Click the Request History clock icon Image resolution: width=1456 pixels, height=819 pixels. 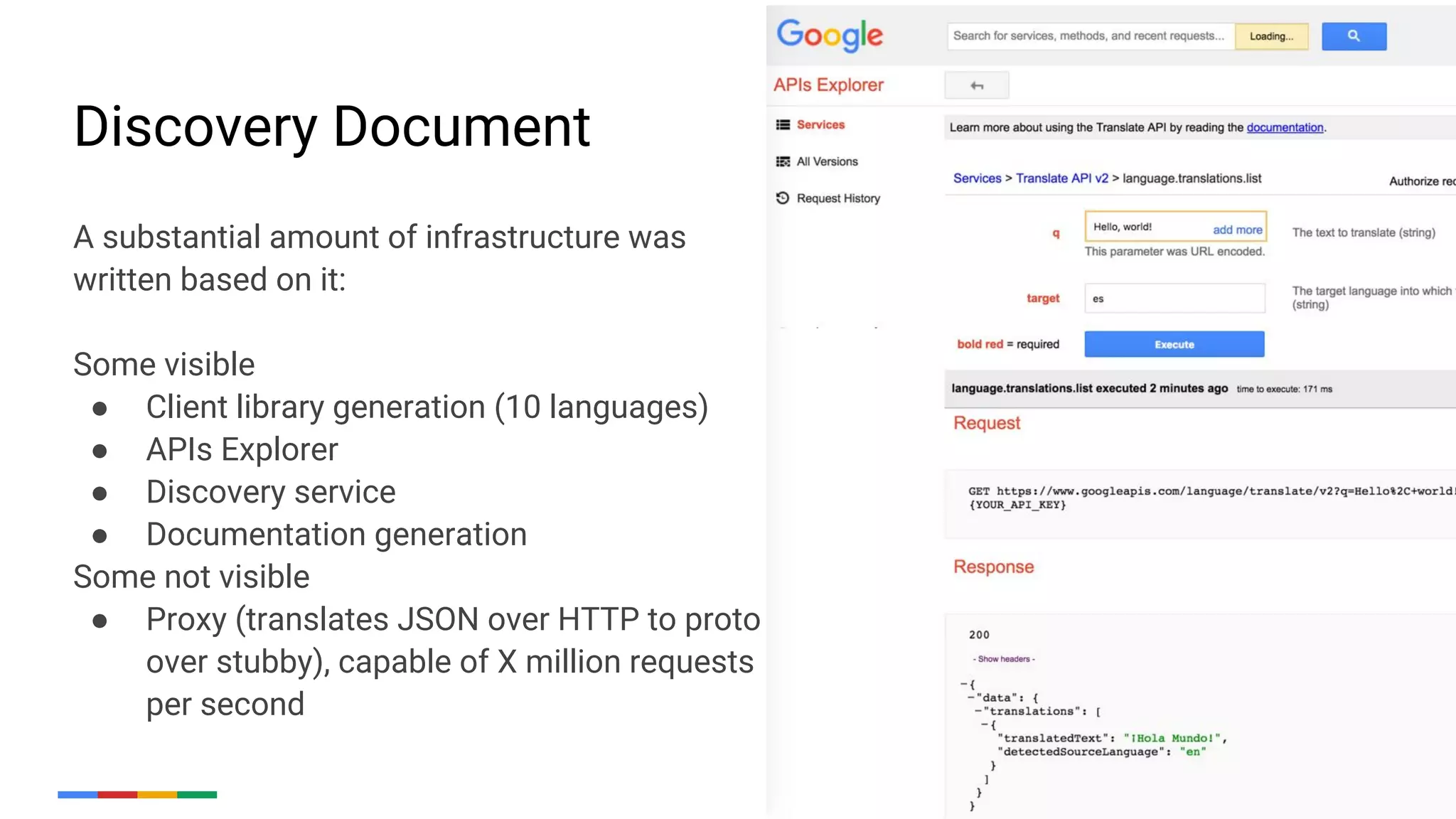[x=783, y=198]
